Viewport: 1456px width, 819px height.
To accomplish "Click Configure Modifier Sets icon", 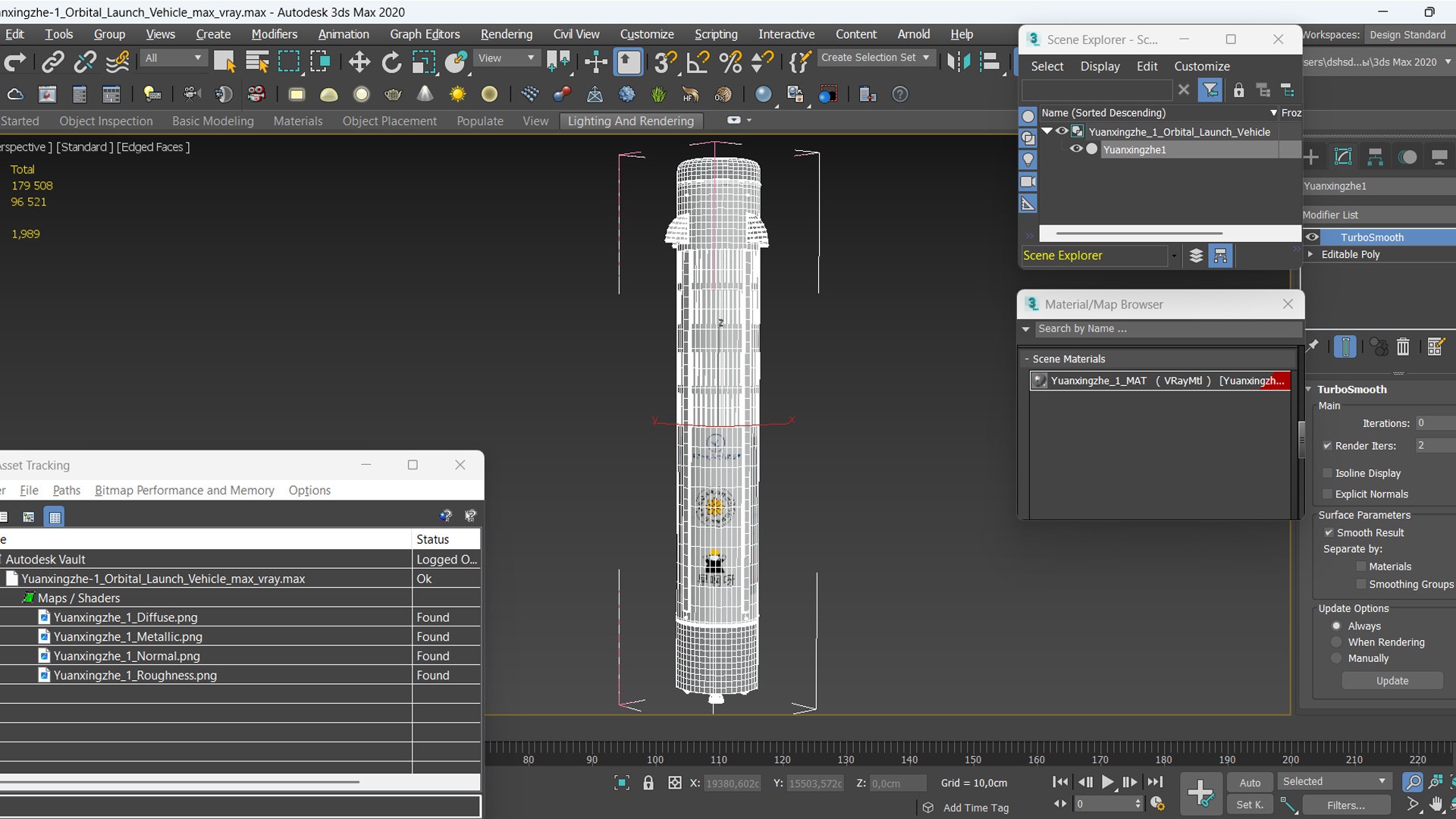I will [1435, 347].
